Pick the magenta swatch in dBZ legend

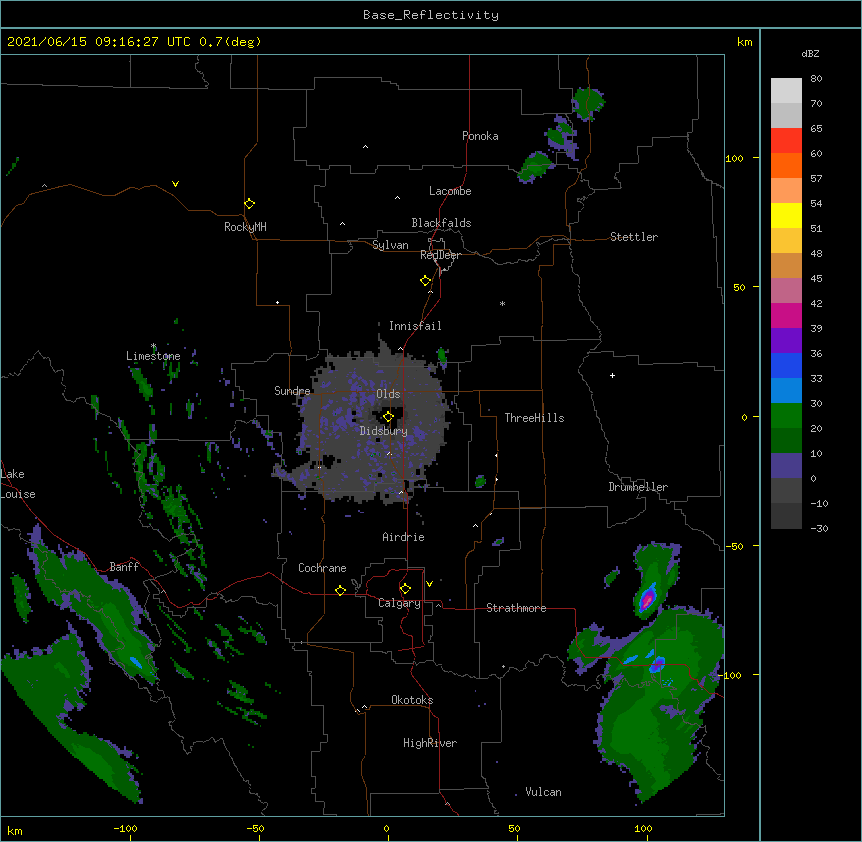tap(786, 315)
